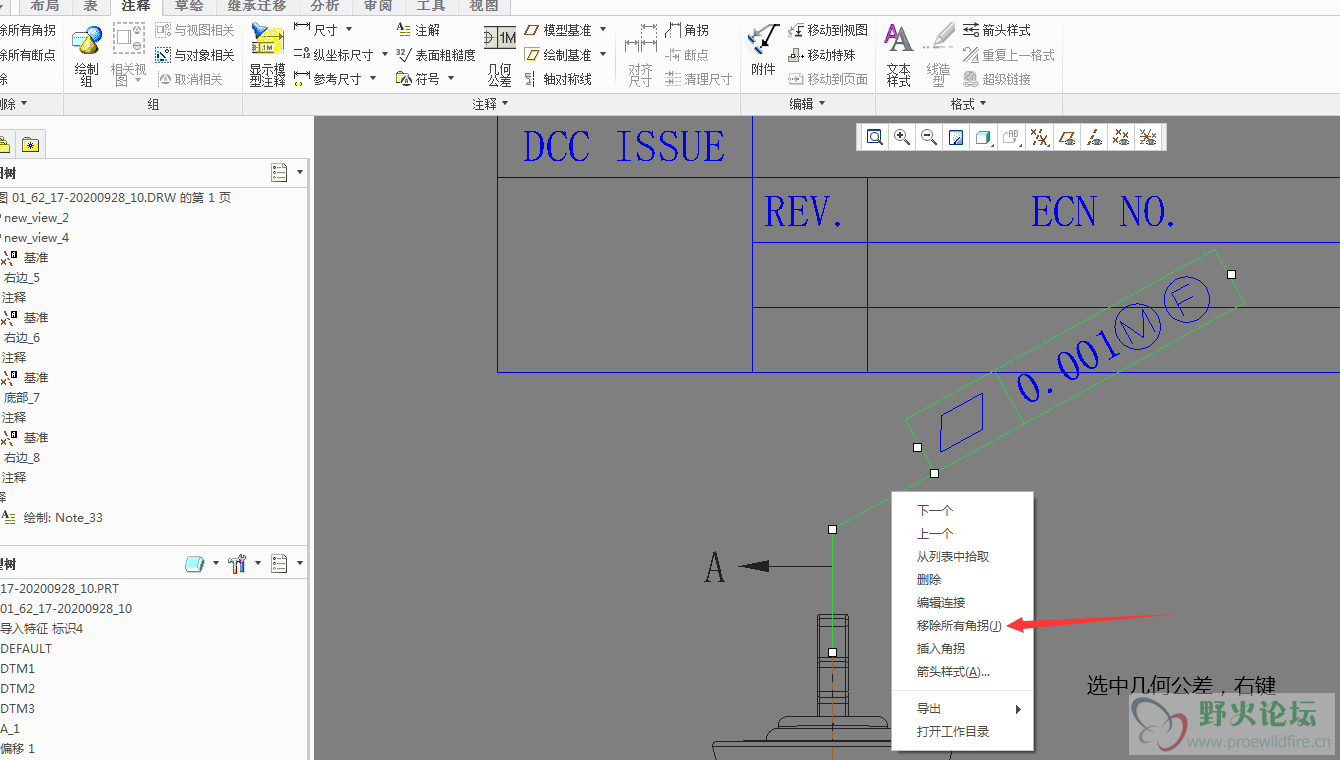Select the 几何公差 geometric tolerance tool
The width and height of the screenshot is (1340, 760).
coord(499,55)
